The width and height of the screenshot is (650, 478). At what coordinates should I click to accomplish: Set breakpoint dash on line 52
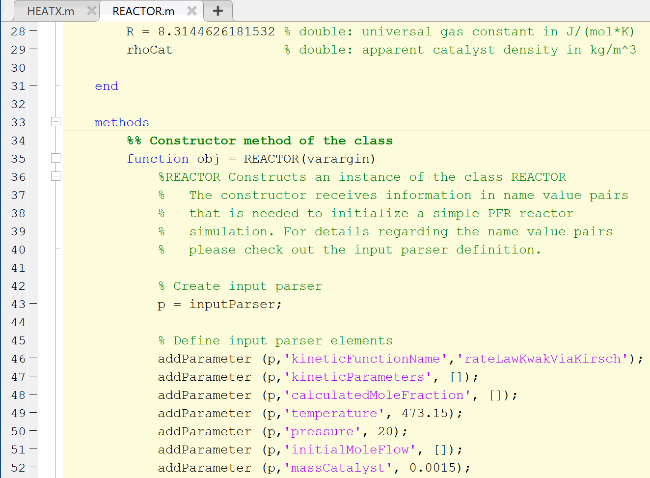point(33,467)
